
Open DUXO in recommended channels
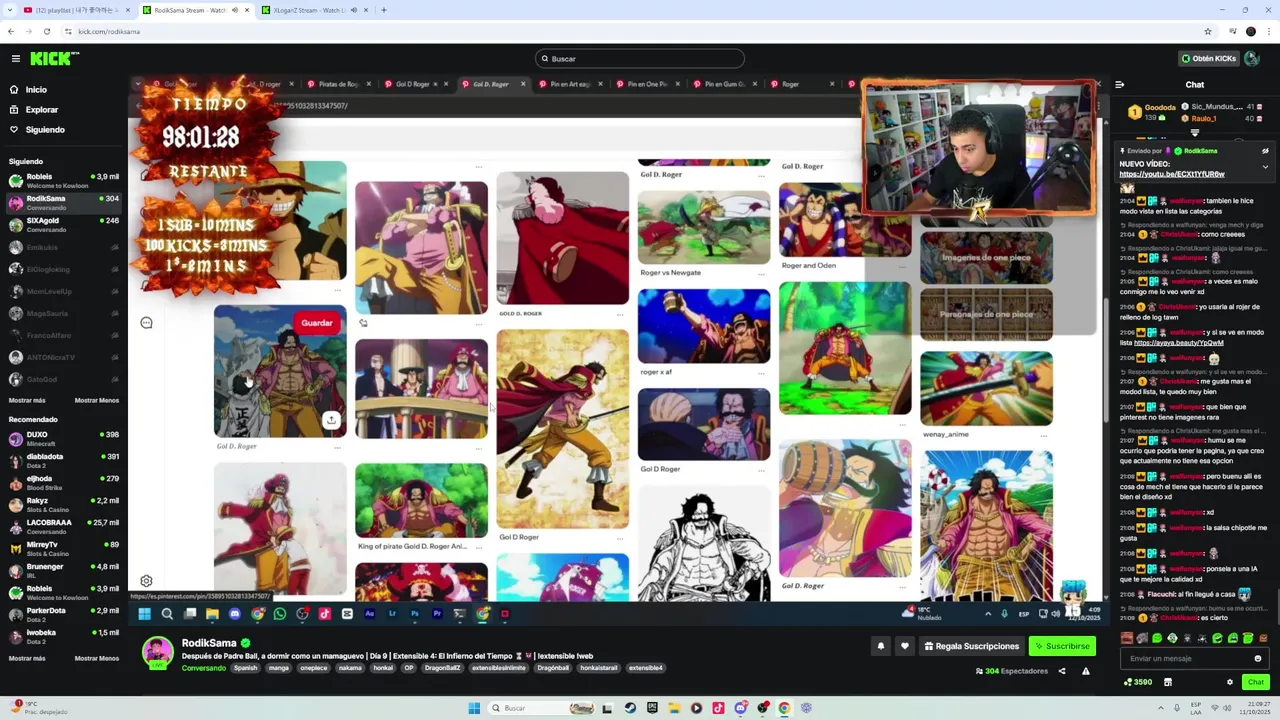[62, 438]
